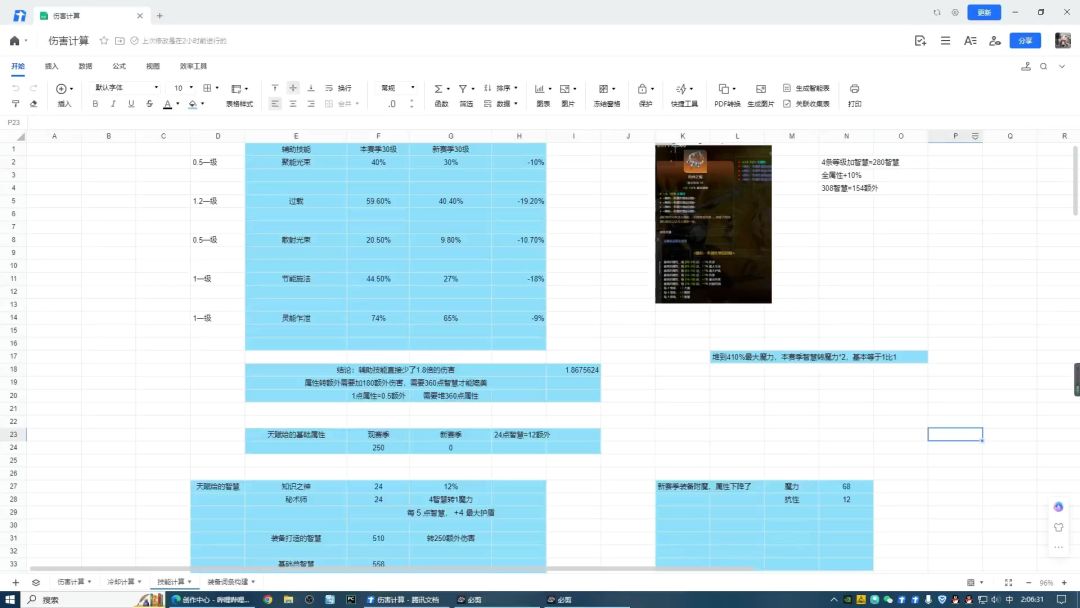1080x608 pixels.
Task: Toggle strikethrough formatting
Action: click(149, 103)
